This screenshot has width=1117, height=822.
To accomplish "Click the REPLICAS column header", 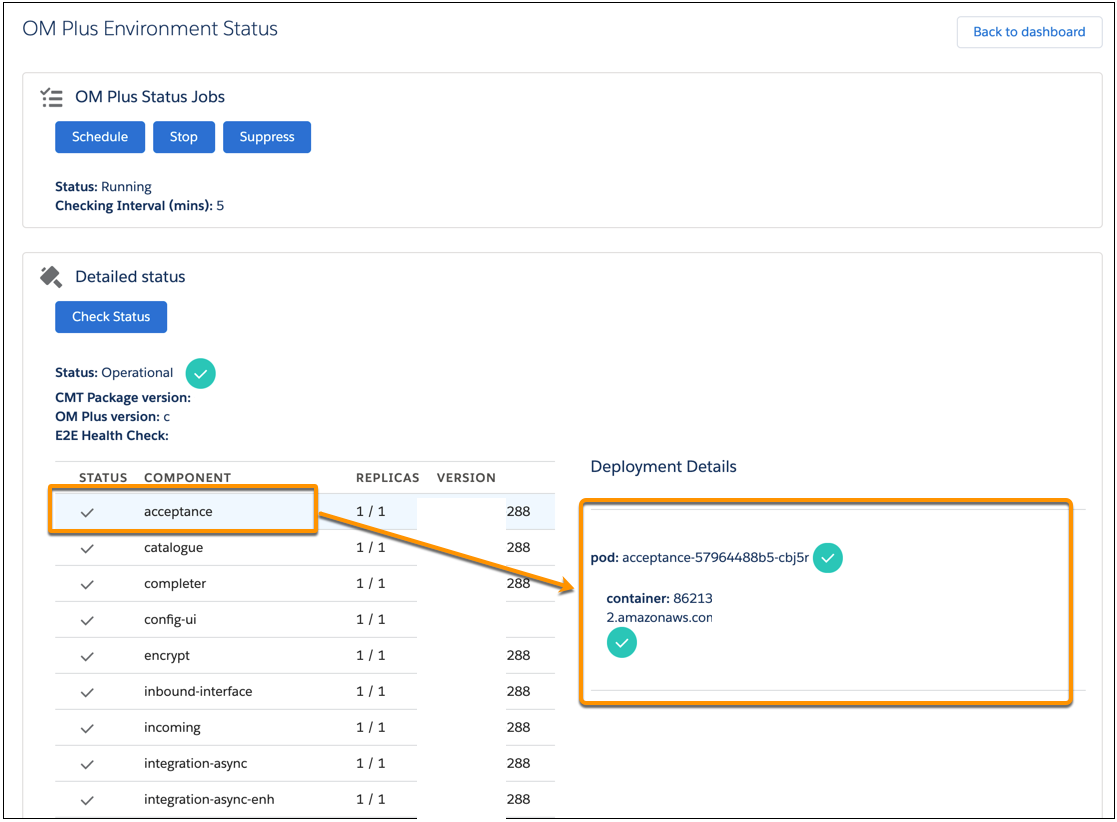I will pos(388,478).
